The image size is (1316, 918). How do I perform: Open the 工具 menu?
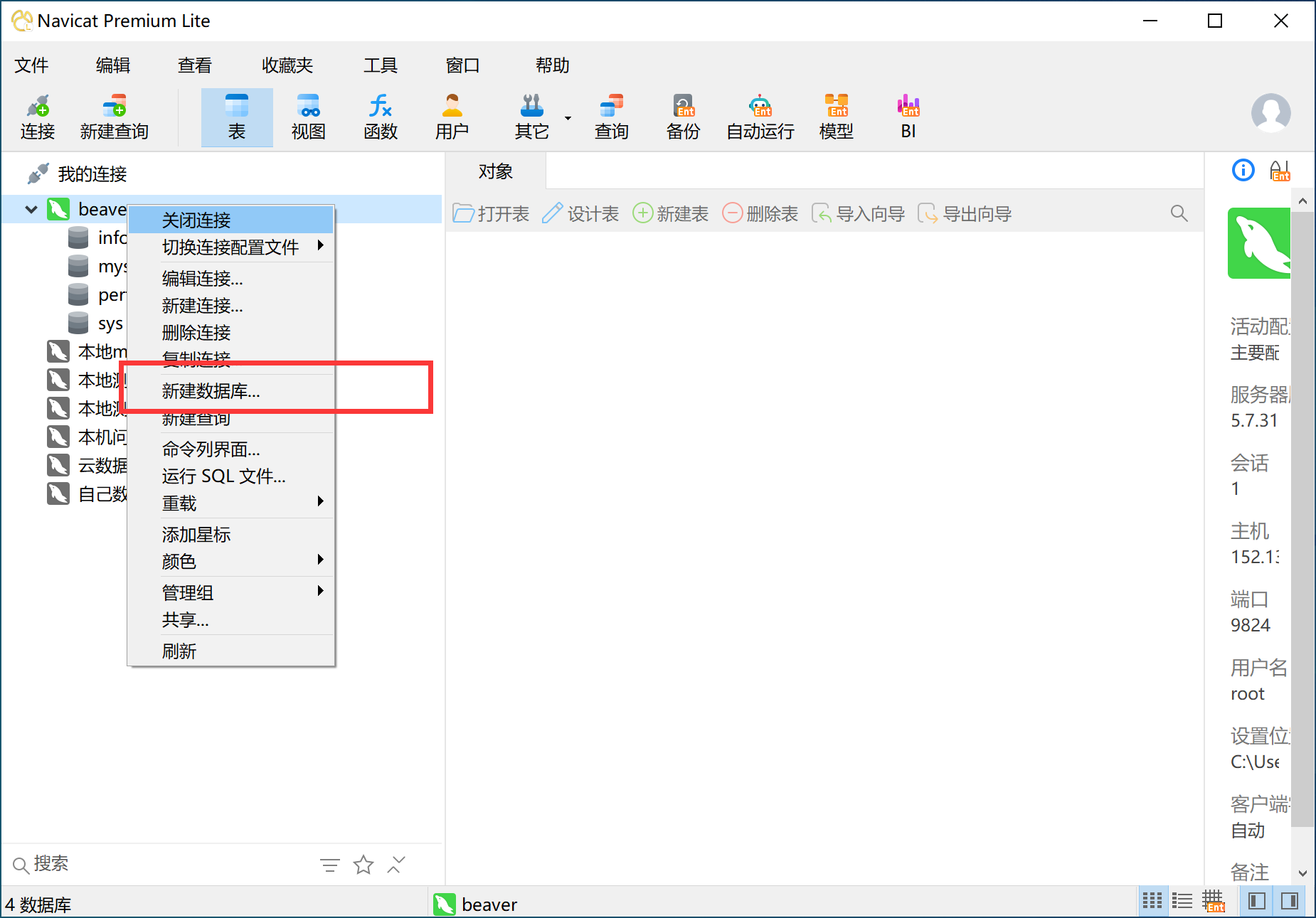click(x=381, y=65)
